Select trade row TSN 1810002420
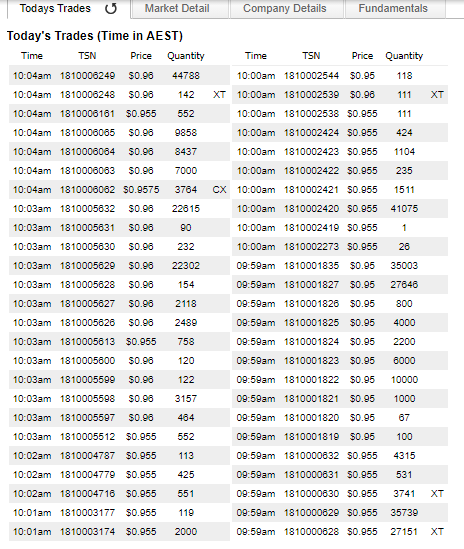 (x=340, y=209)
